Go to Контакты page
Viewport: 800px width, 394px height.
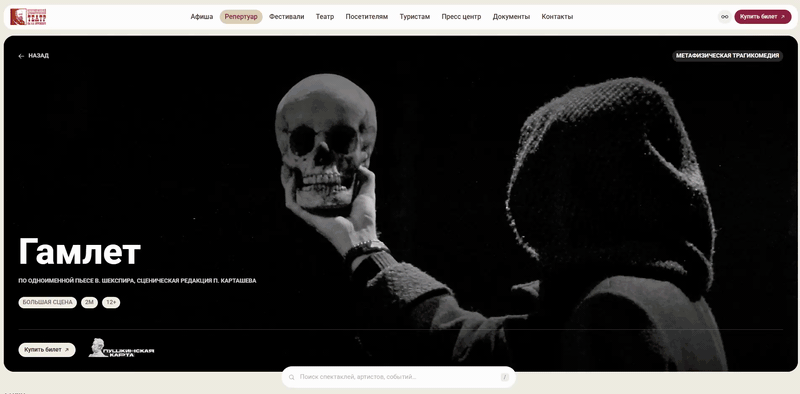(x=557, y=17)
